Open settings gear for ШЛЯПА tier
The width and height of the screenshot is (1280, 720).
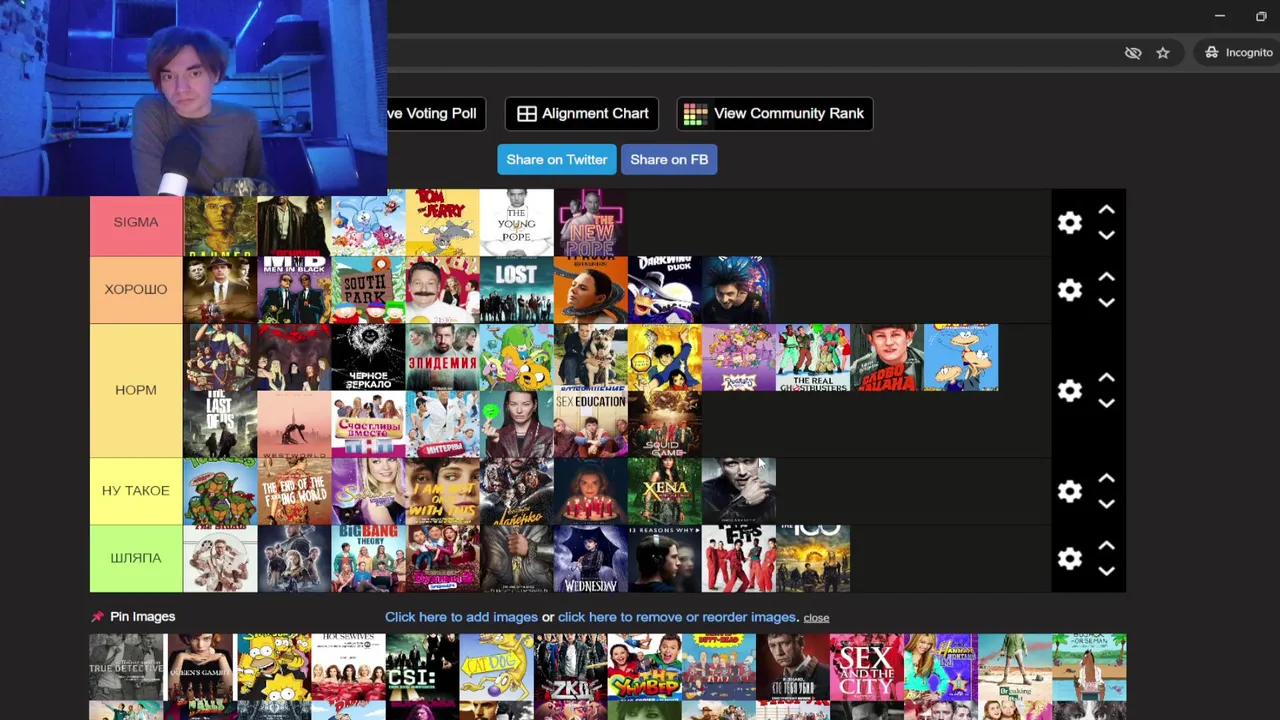click(1070, 558)
